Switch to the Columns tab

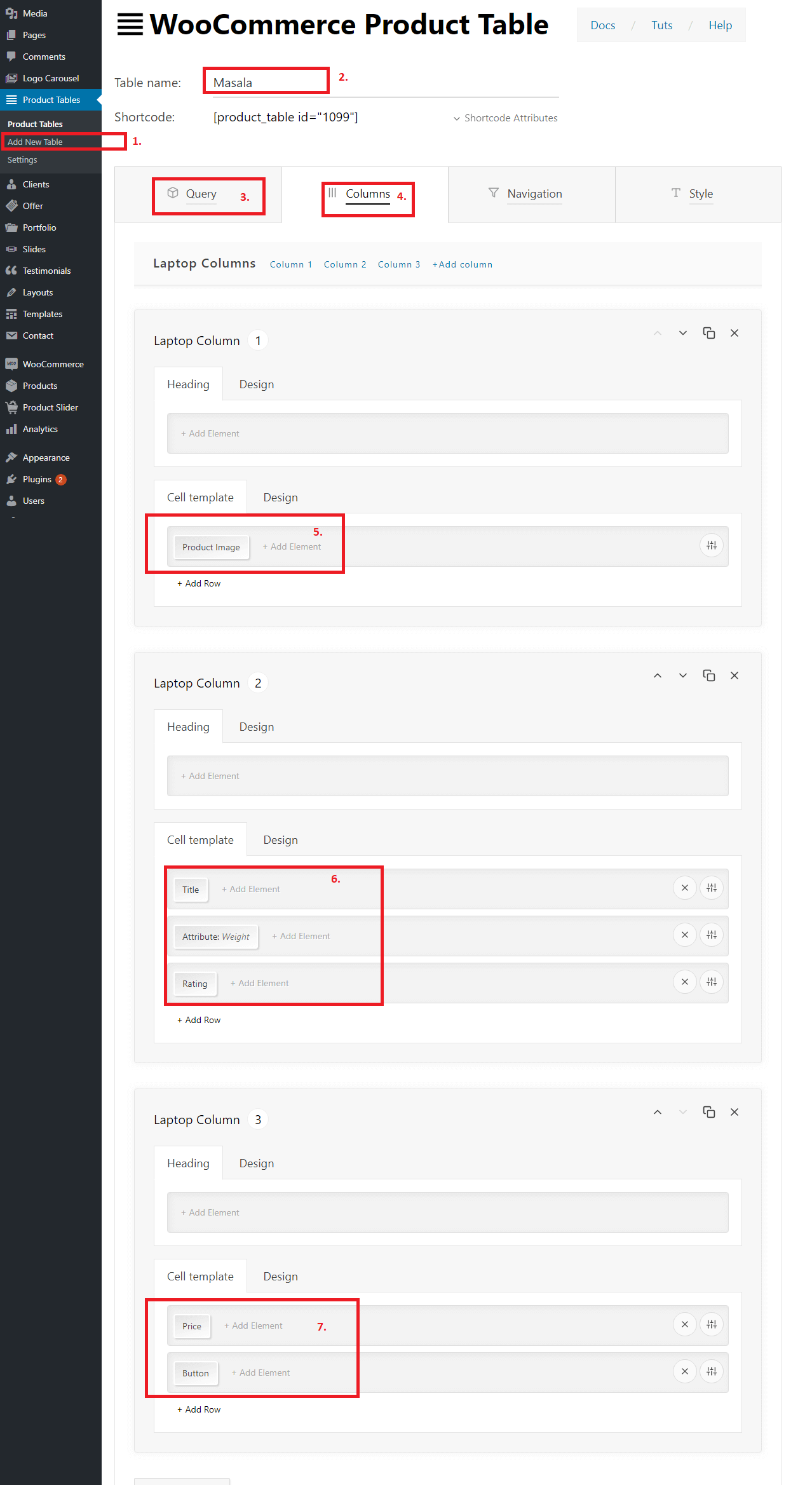pyautogui.click(x=365, y=194)
